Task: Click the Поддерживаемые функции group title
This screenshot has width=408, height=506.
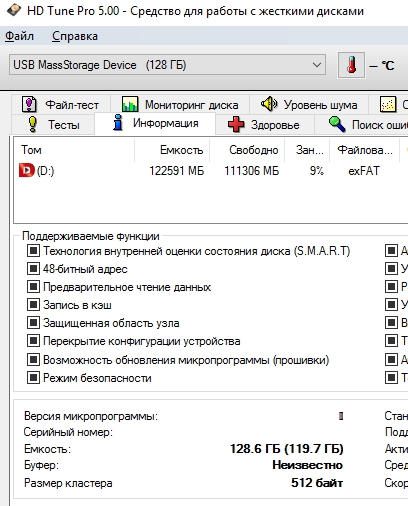Action: 91,236
